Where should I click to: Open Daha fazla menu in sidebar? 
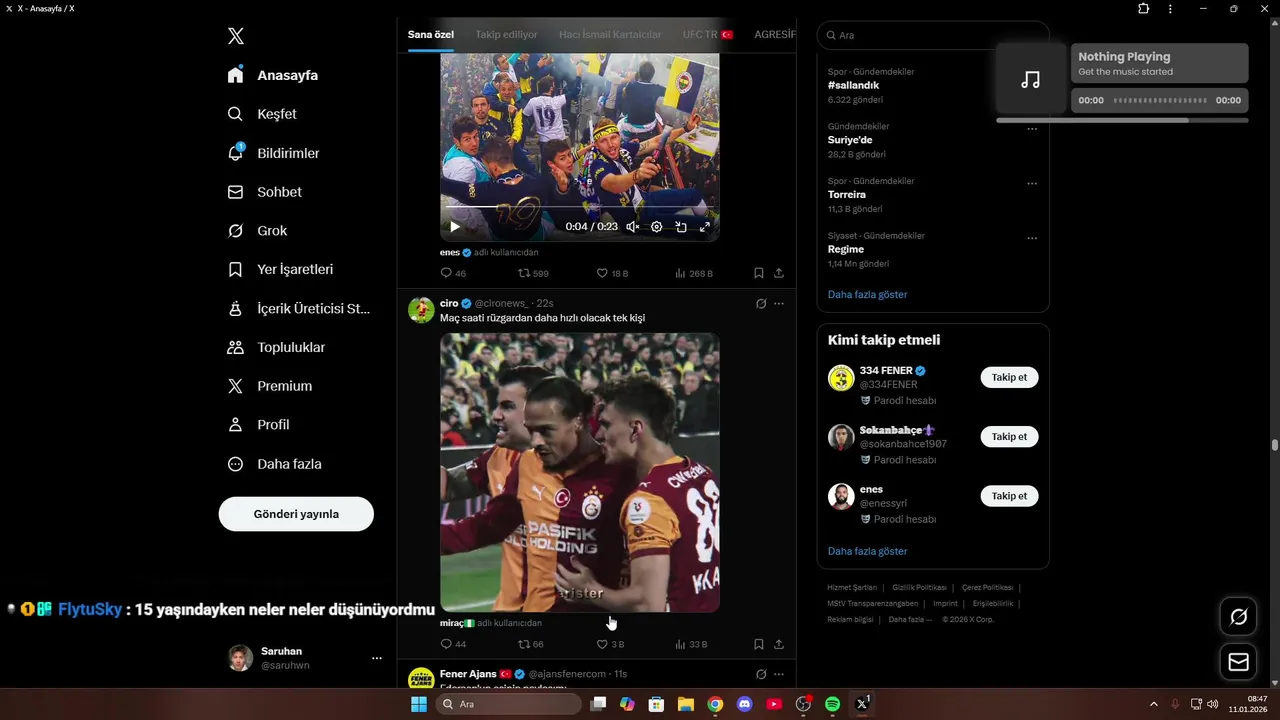tap(275, 464)
